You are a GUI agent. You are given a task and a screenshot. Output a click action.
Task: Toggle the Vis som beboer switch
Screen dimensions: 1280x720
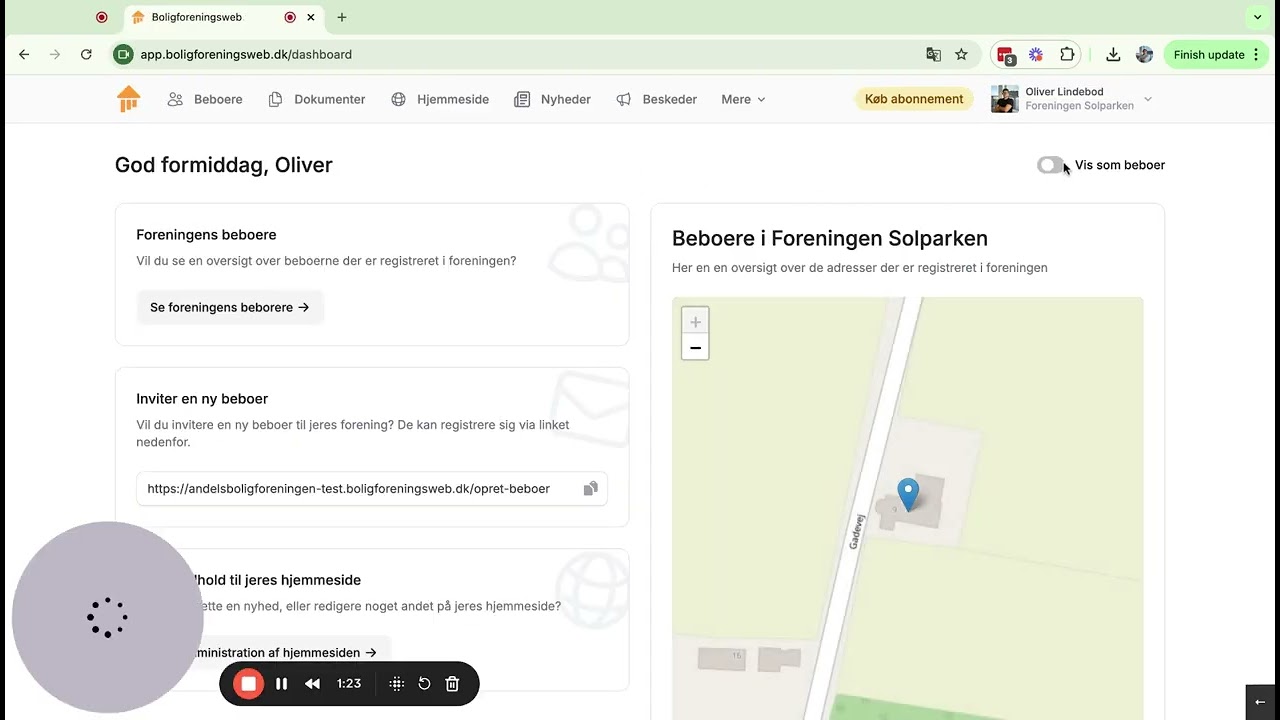point(1050,165)
